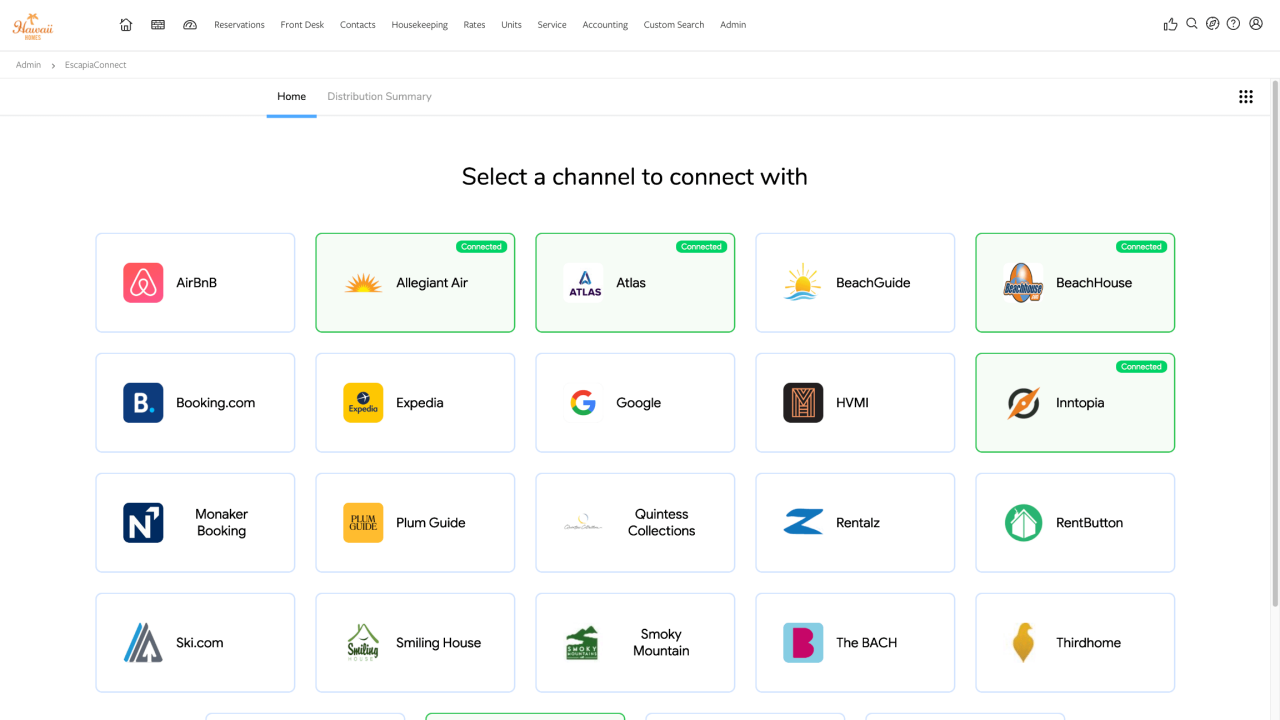Click the compass icon in the top bar

pos(1213,24)
